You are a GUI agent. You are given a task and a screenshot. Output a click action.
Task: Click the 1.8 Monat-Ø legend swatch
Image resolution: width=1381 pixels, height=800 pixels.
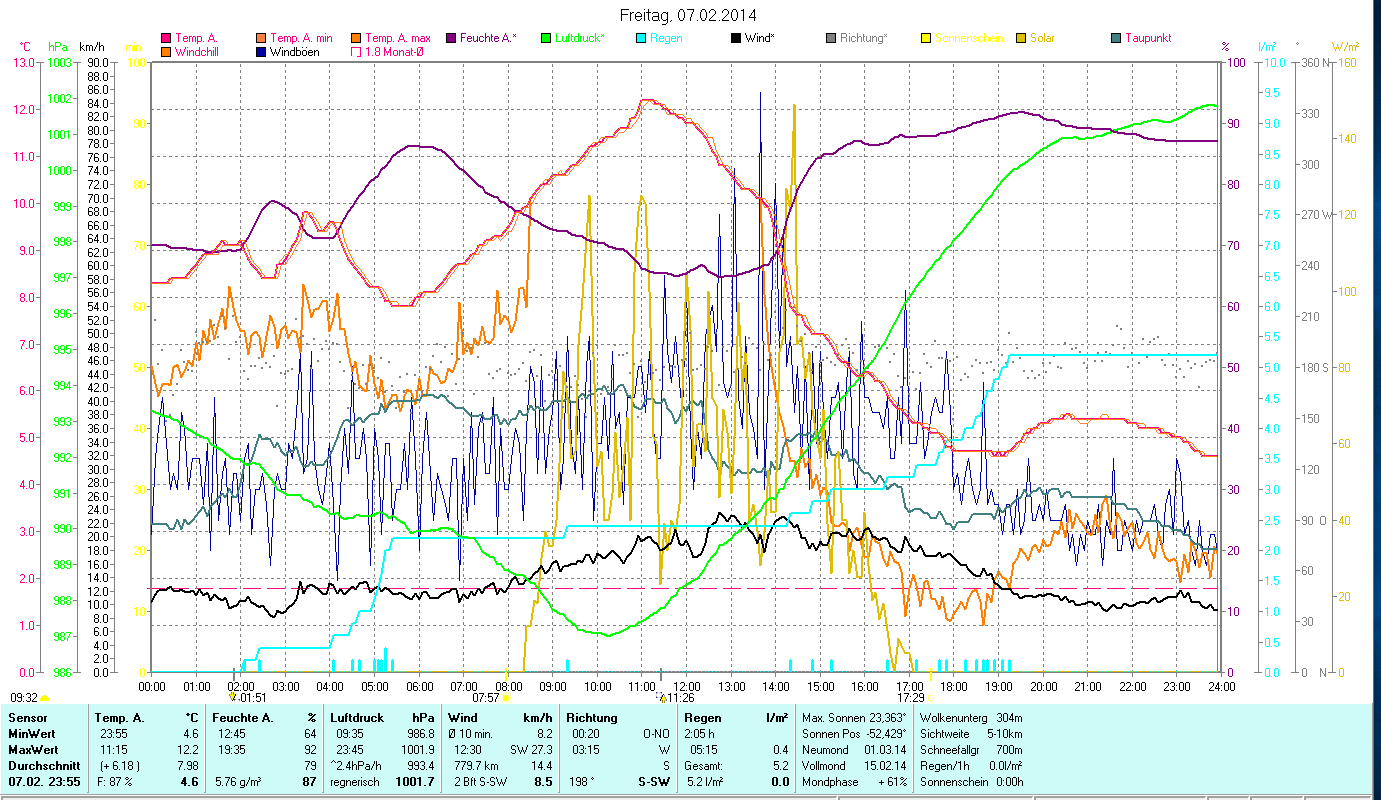[354, 52]
